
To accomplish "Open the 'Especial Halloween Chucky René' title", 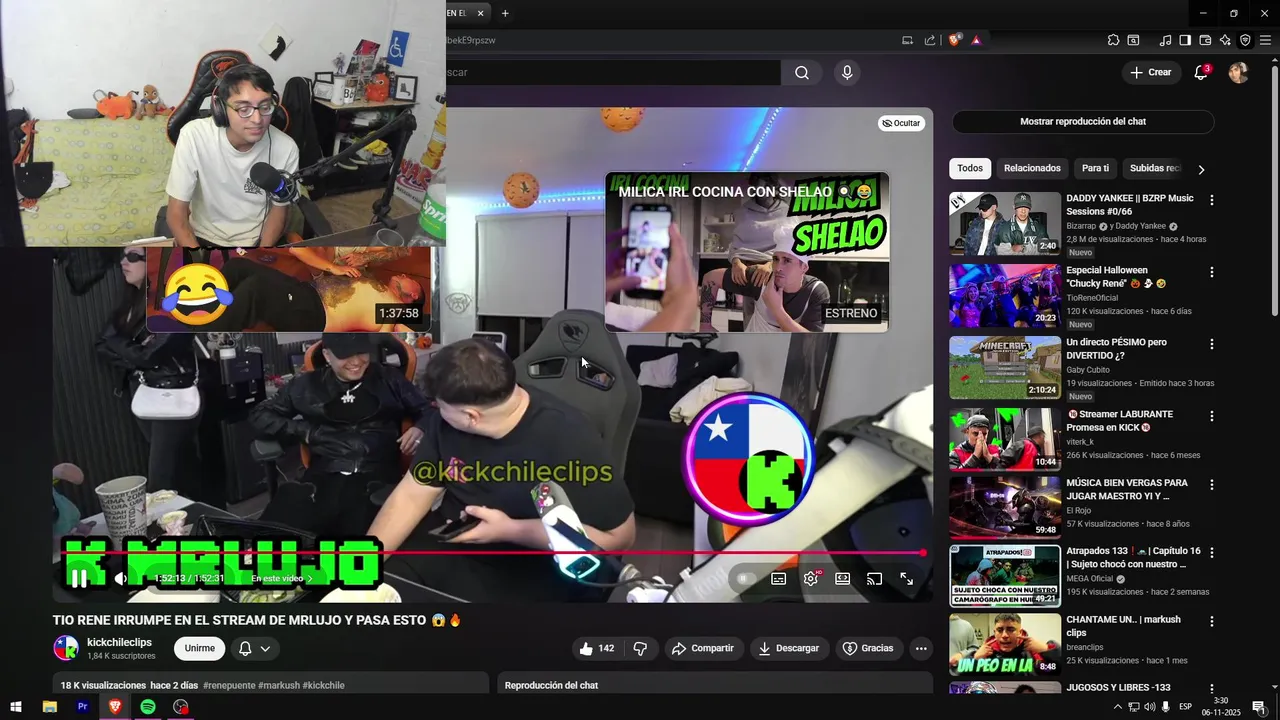I will coord(1116,277).
